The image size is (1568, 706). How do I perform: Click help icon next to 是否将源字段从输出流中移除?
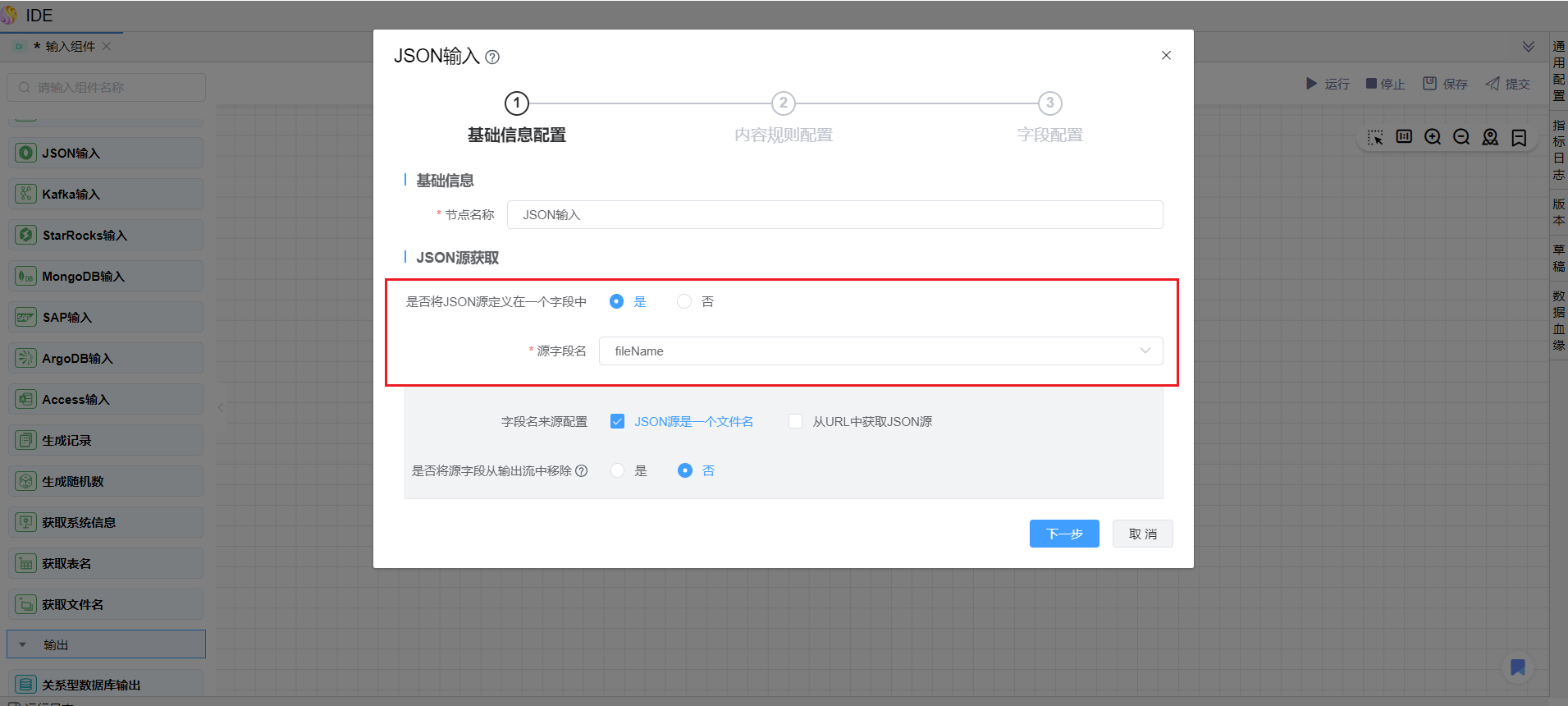click(x=582, y=471)
